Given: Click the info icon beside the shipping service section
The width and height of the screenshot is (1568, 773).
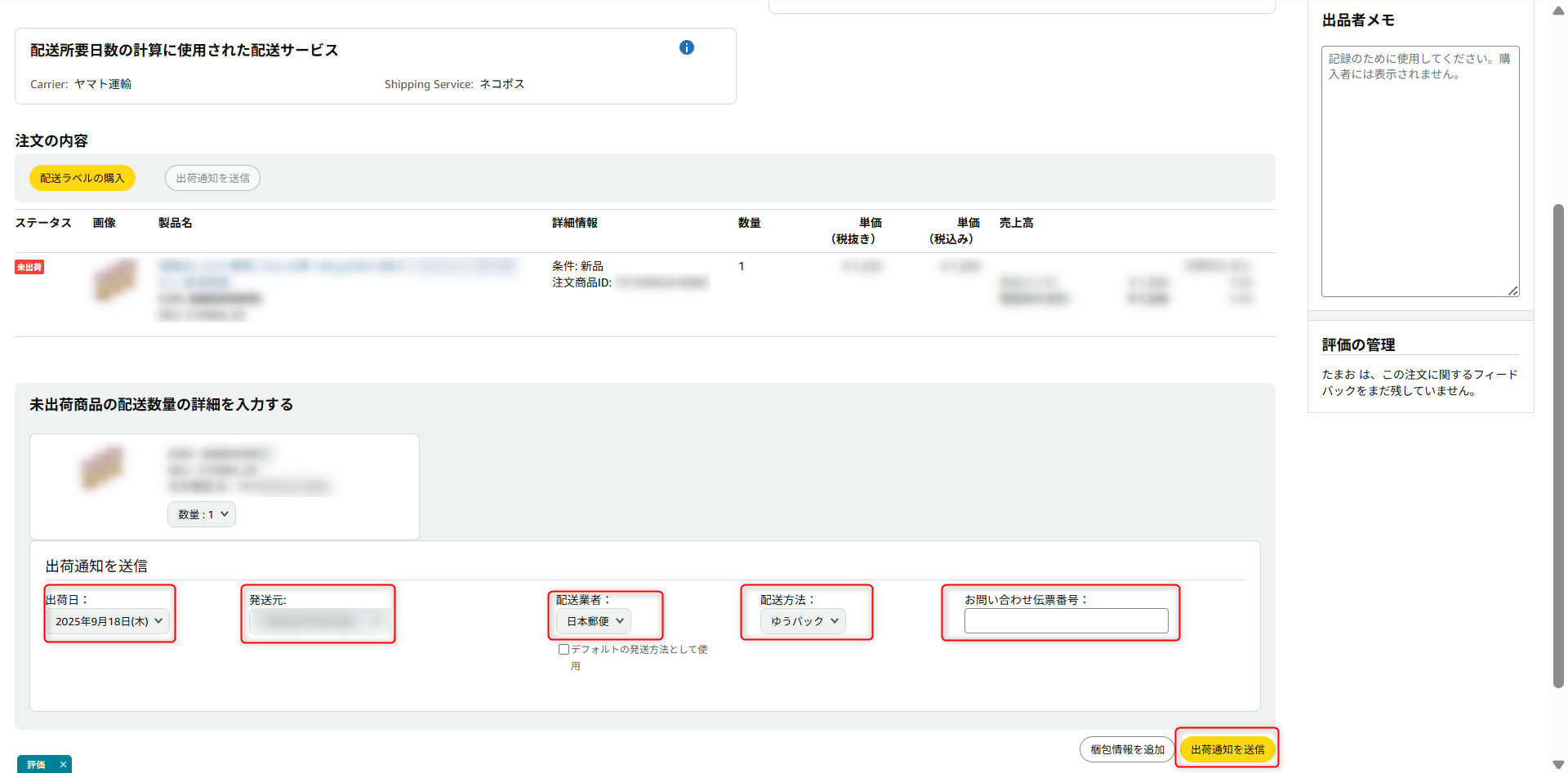Looking at the screenshot, I should point(687,47).
